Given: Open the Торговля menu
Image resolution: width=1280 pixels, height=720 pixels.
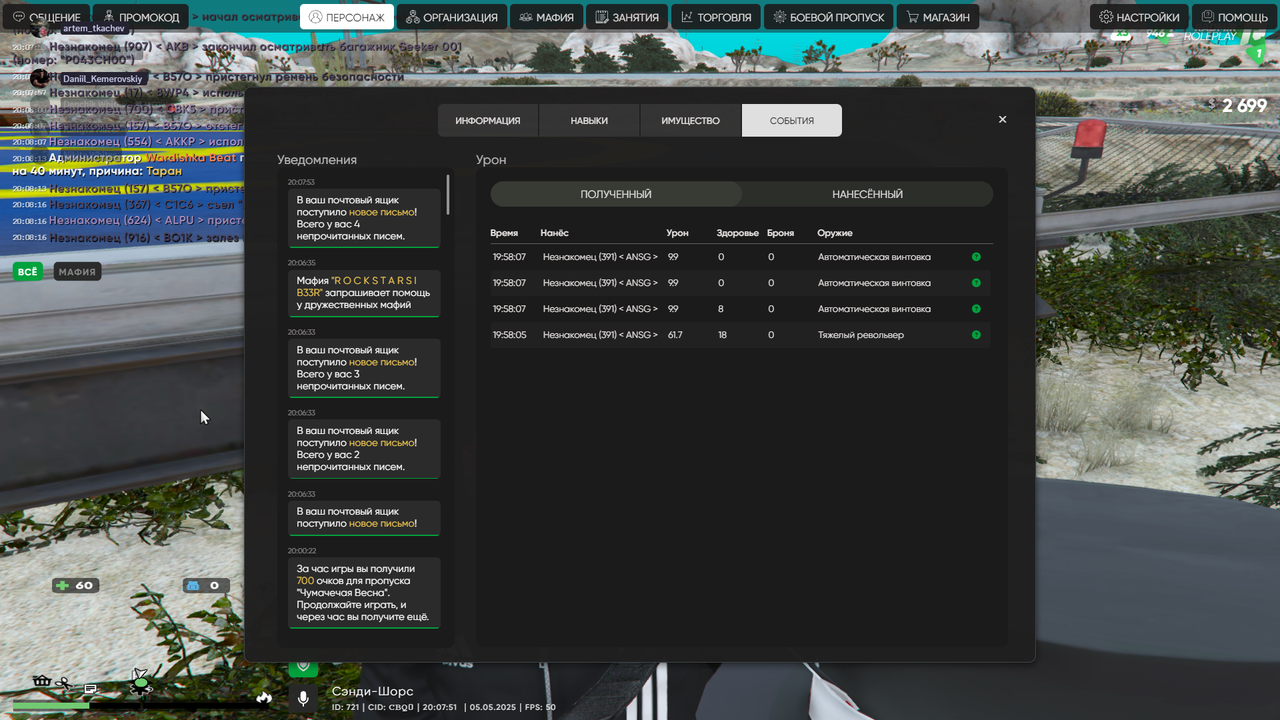Looking at the screenshot, I should 716,17.
